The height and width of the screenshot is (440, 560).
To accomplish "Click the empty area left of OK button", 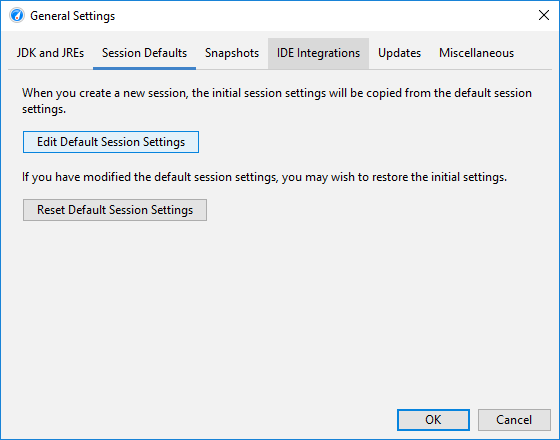I will [200, 420].
